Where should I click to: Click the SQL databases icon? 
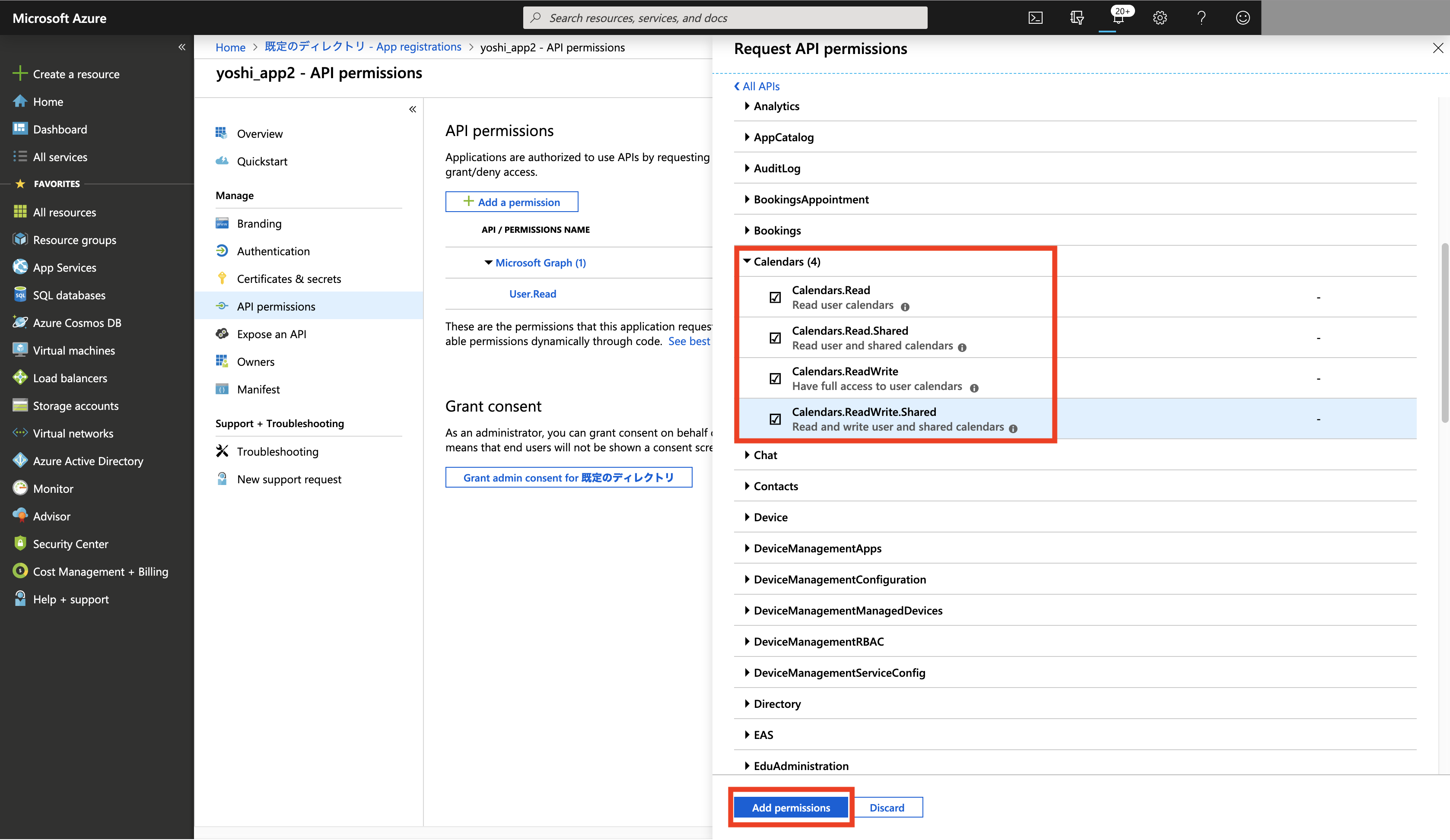point(20,295)
